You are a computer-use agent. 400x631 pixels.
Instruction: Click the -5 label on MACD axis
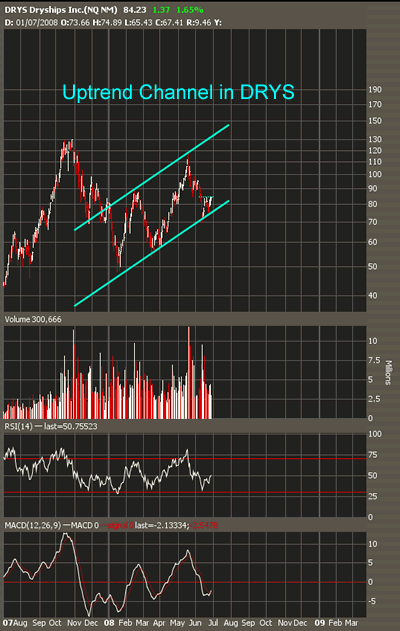click(x=373, y=601)
